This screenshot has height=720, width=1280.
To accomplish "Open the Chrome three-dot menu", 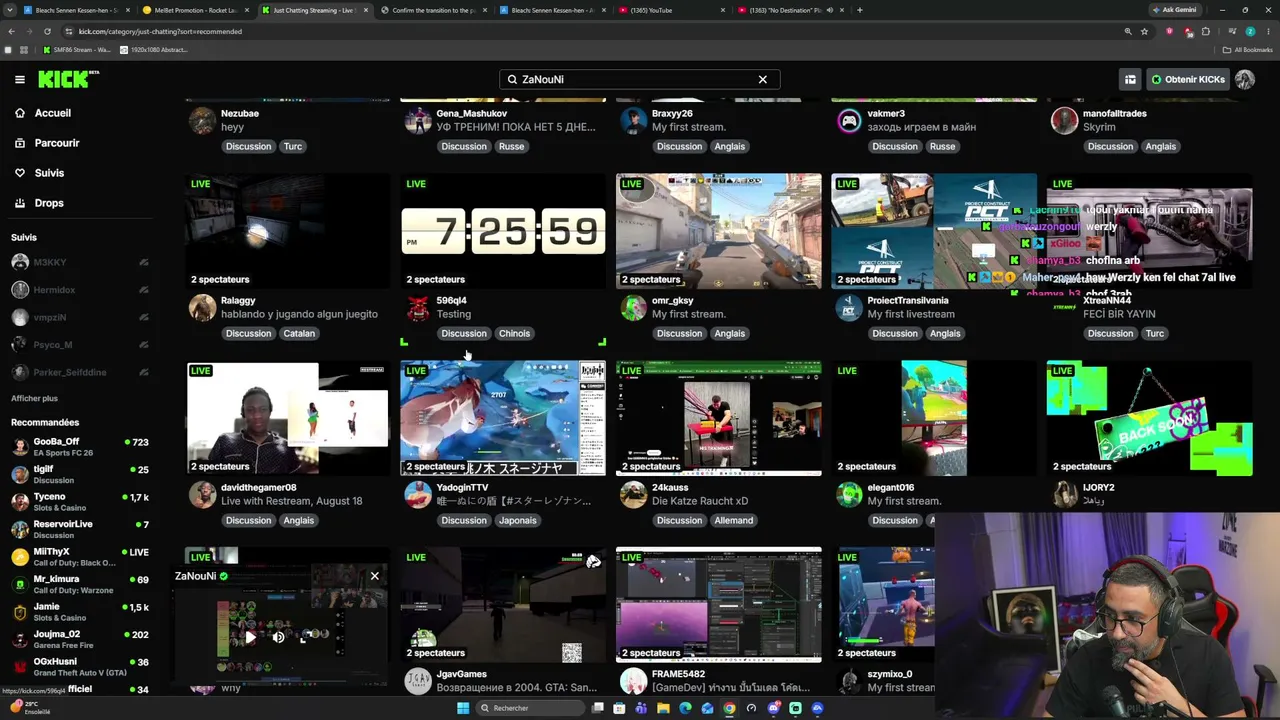I will (x=1268, y=31).
